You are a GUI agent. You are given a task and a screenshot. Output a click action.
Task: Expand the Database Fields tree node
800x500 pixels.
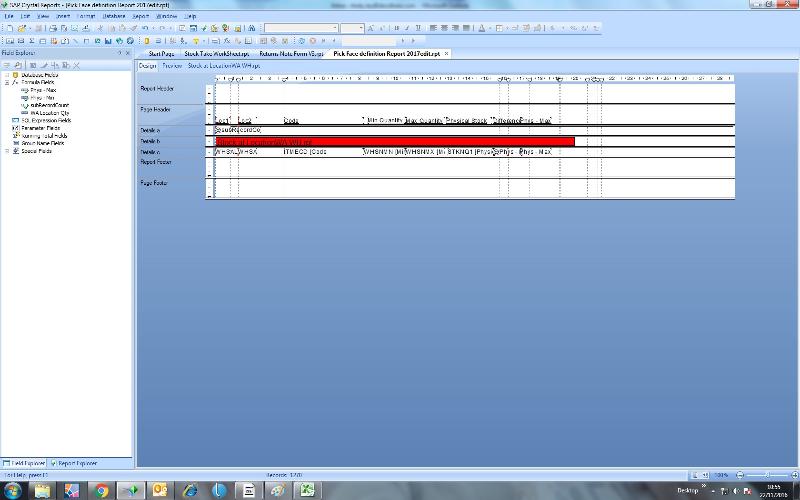pyautogui.click(x=6, y=75)
